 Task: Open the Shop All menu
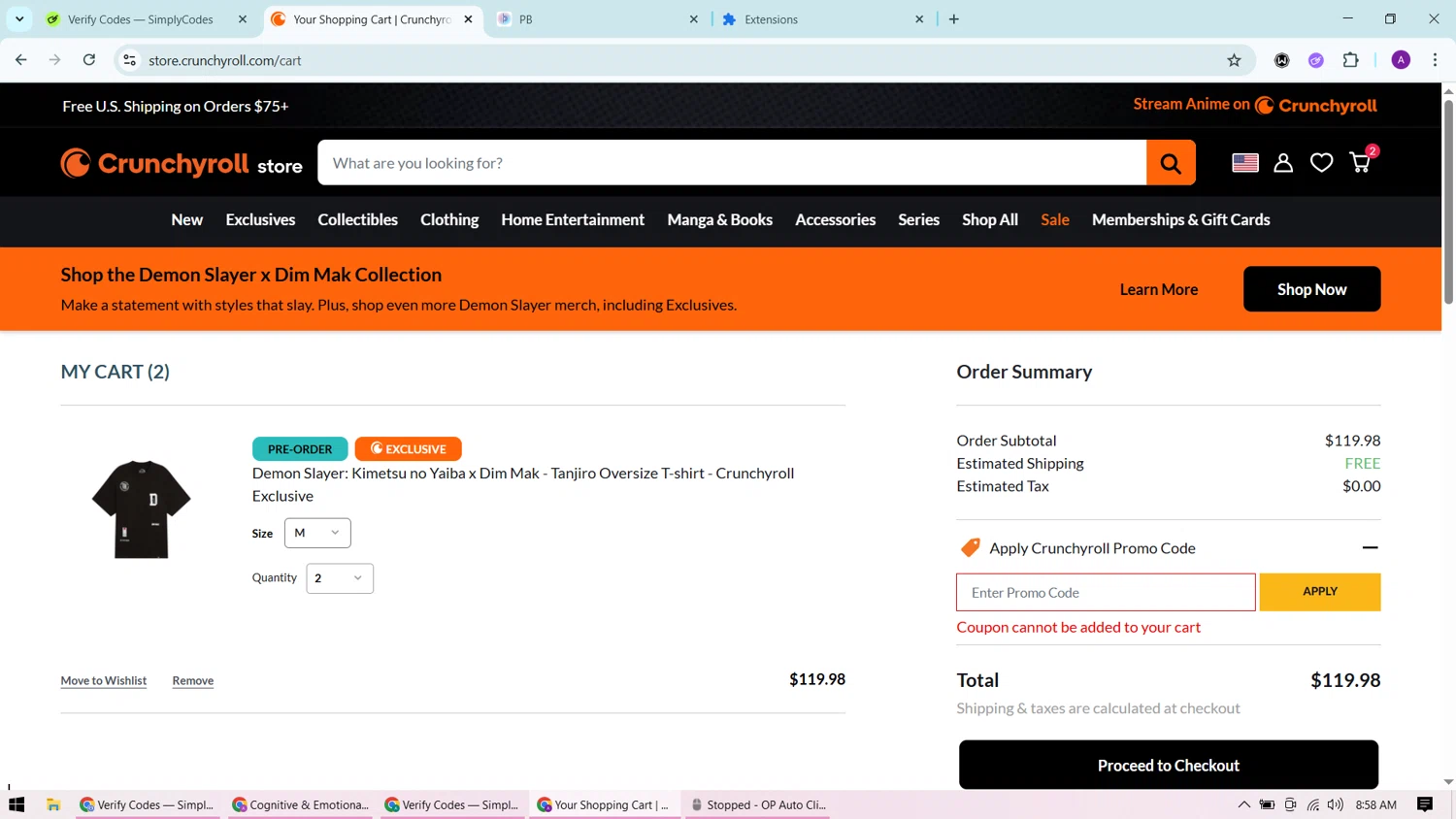tap(990, 220)
